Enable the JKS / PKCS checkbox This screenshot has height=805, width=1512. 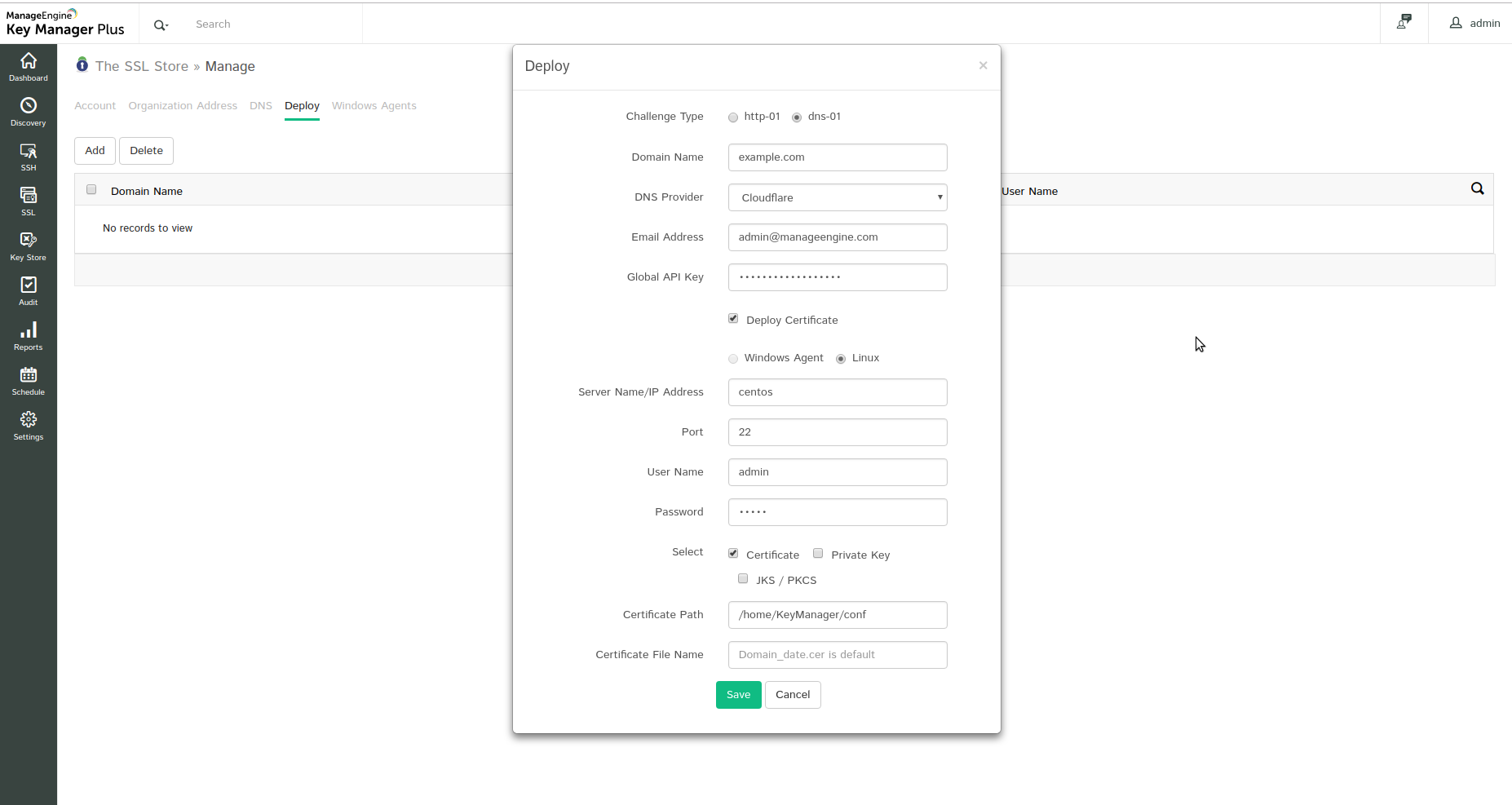(743, 579)
